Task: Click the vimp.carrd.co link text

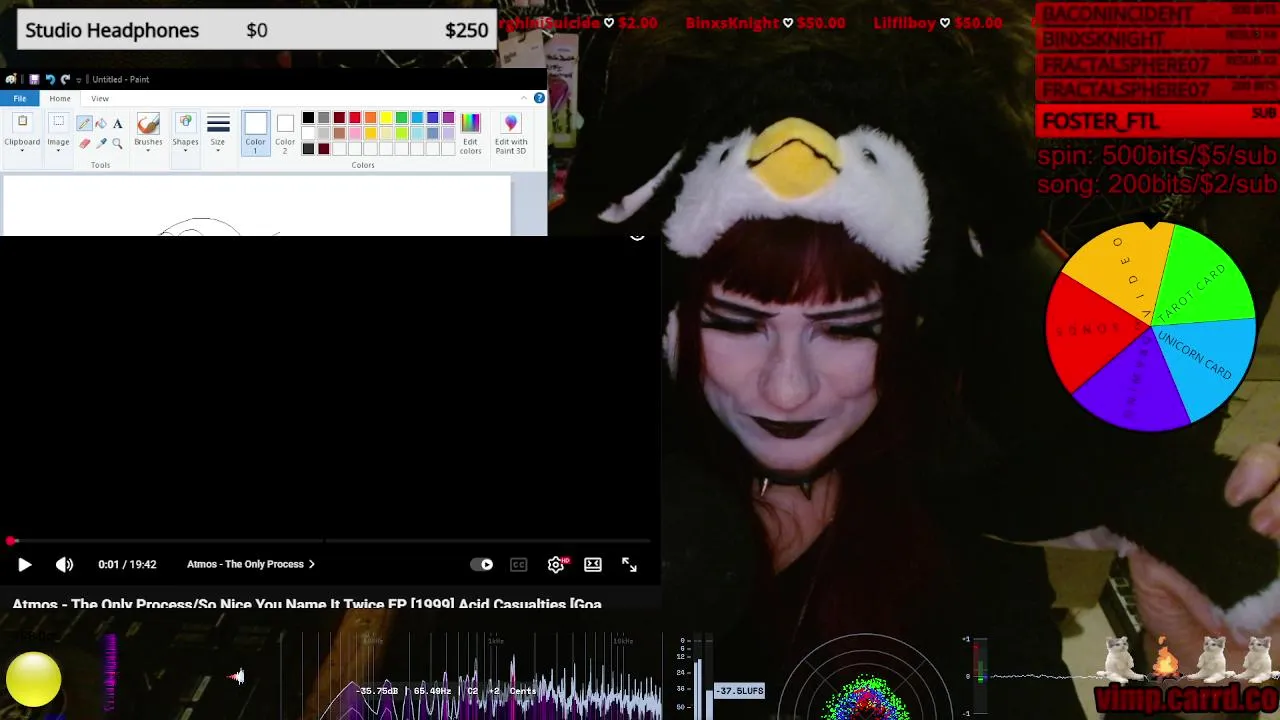Action: (x=1186, y=697)
